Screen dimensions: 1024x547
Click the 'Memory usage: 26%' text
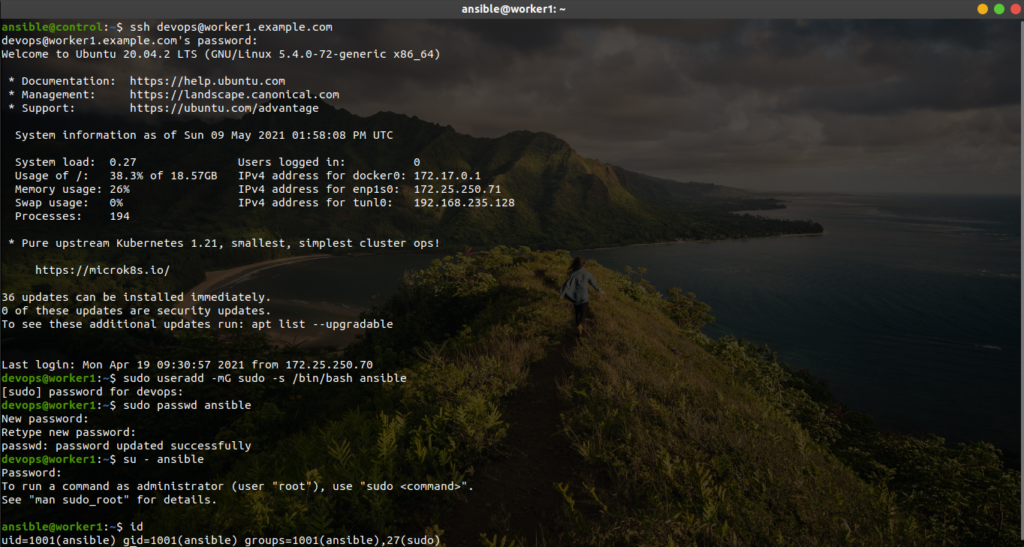pos(72,189)
